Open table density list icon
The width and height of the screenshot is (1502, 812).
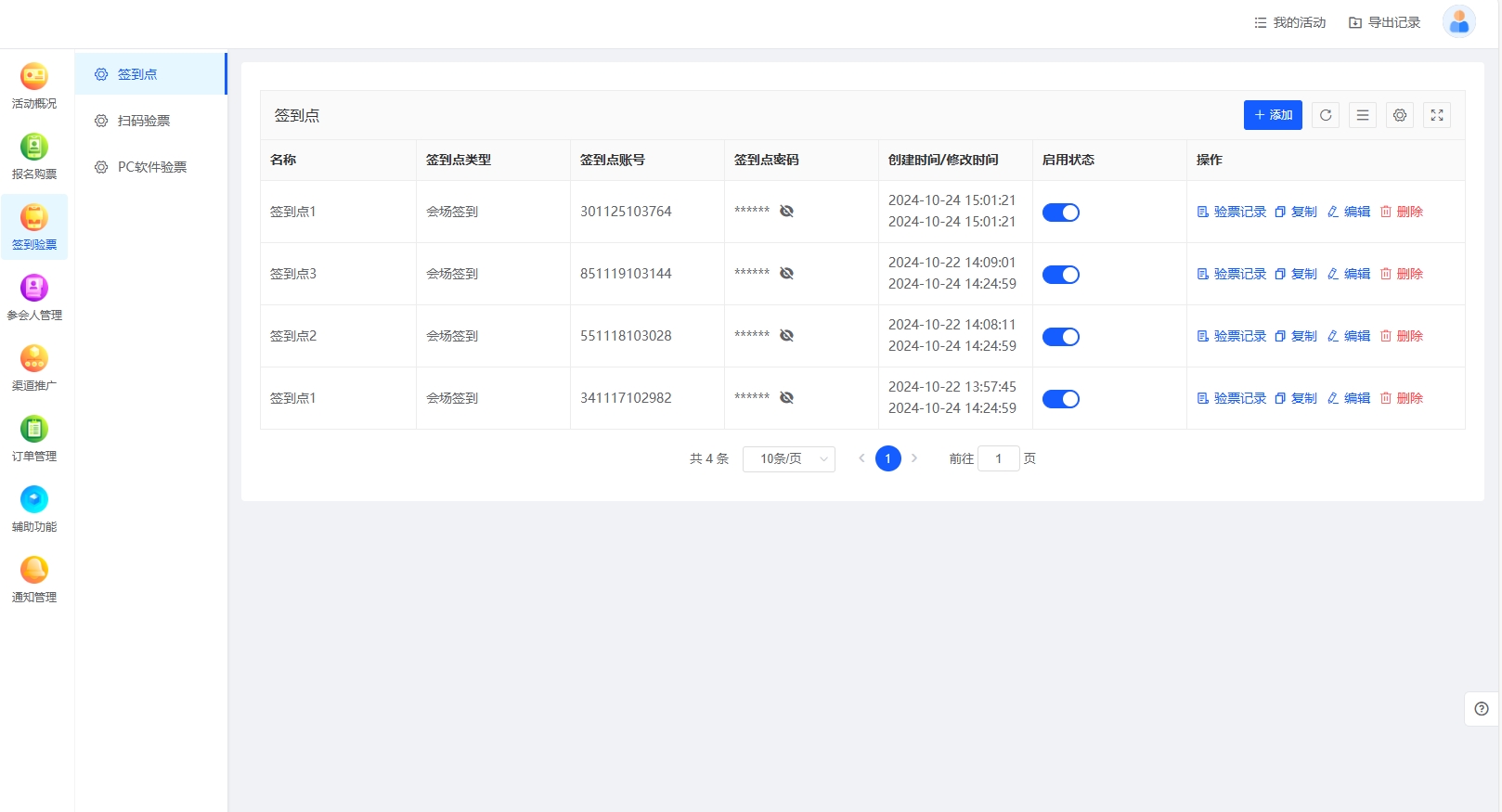pyautogui.click(x=1363, y=115)
